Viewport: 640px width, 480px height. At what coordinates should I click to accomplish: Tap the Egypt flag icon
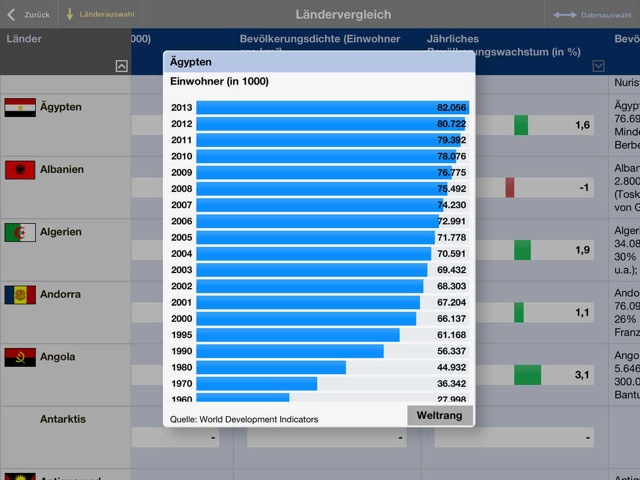tap(20, 107)
